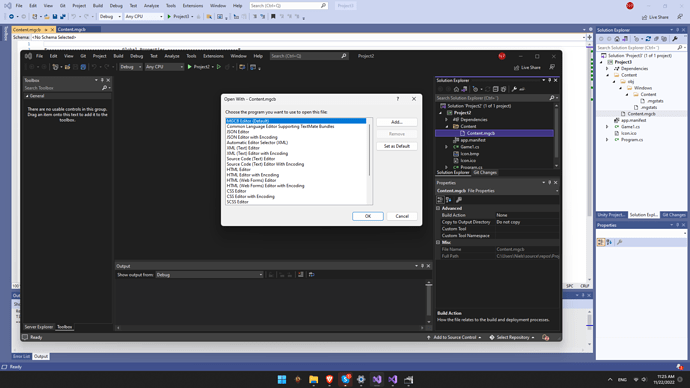Image resolution: width=690 pixels, height=388 pixels.
Task: Click the help question mark in Open With dialog
Action: (x=398, y=99)
